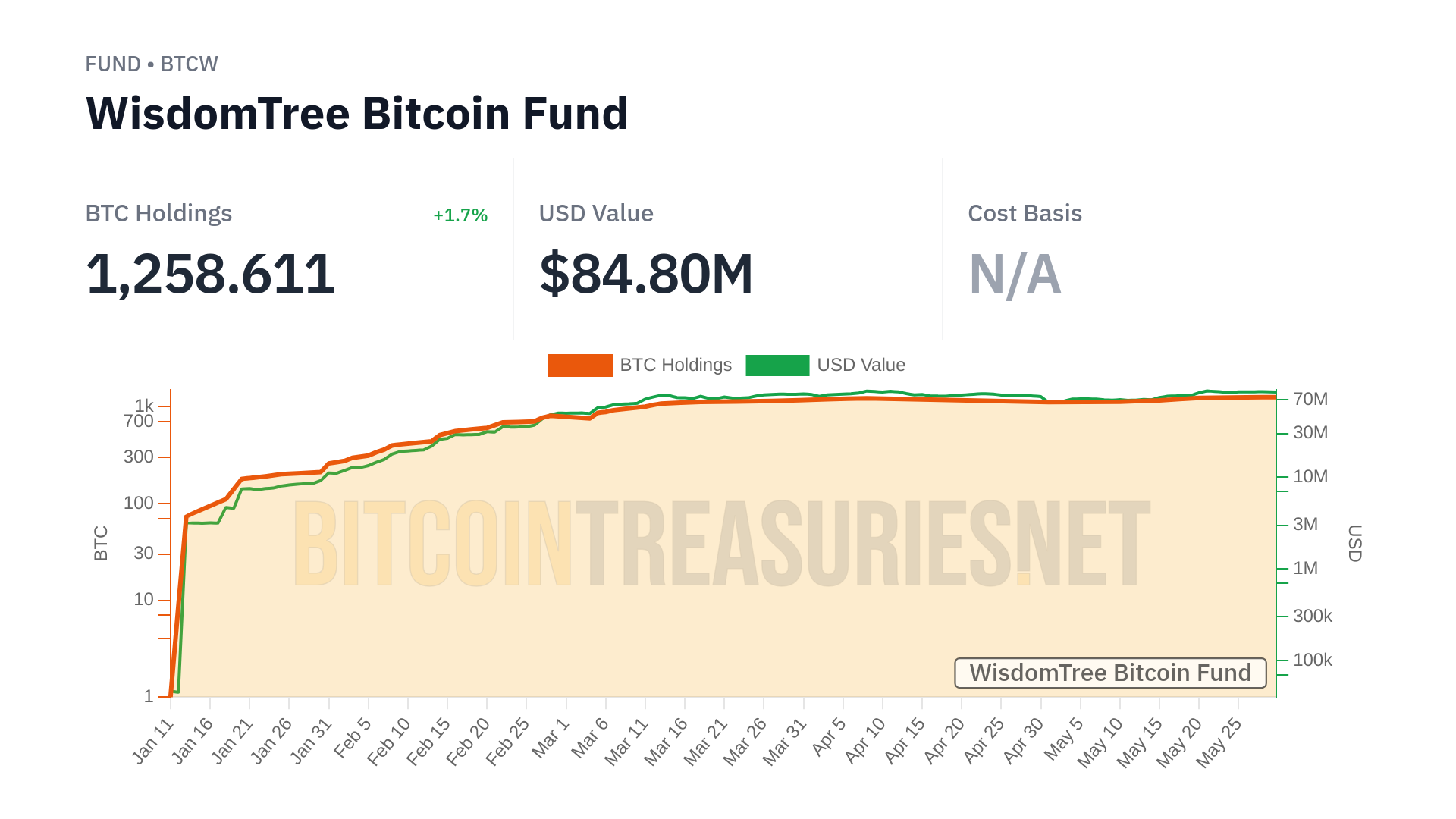Click the Jan 11 x-axis date label

(154, 741)
